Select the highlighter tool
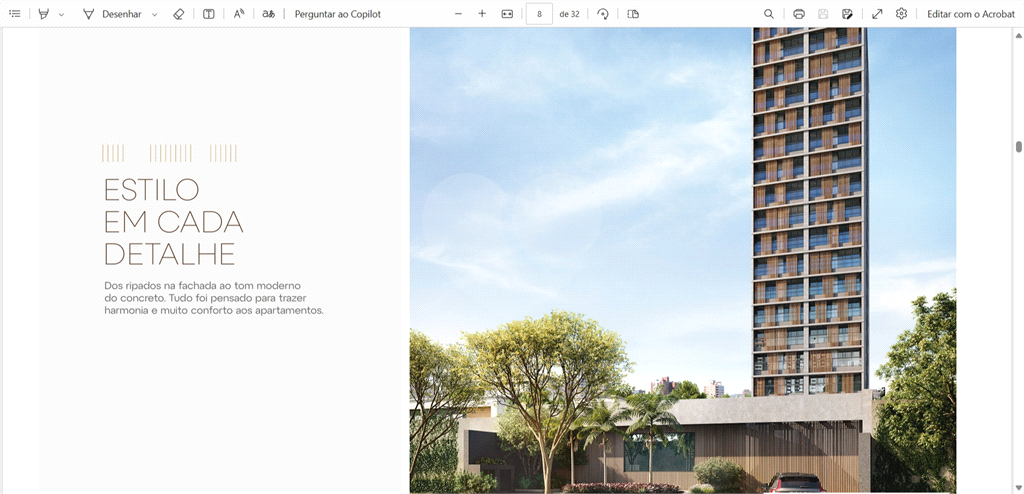This screenshot has height=494, width=1024. tap(44, 14)
